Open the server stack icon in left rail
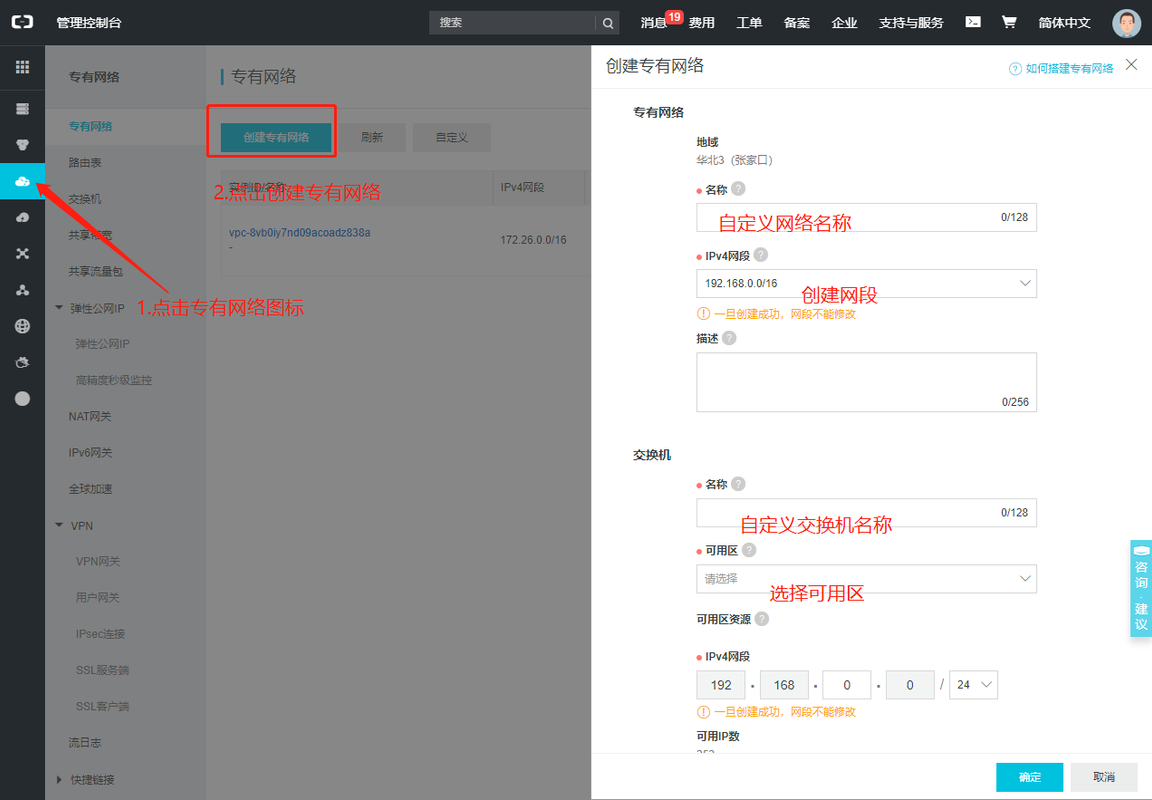1152x800 pixels. pos(22,109)
